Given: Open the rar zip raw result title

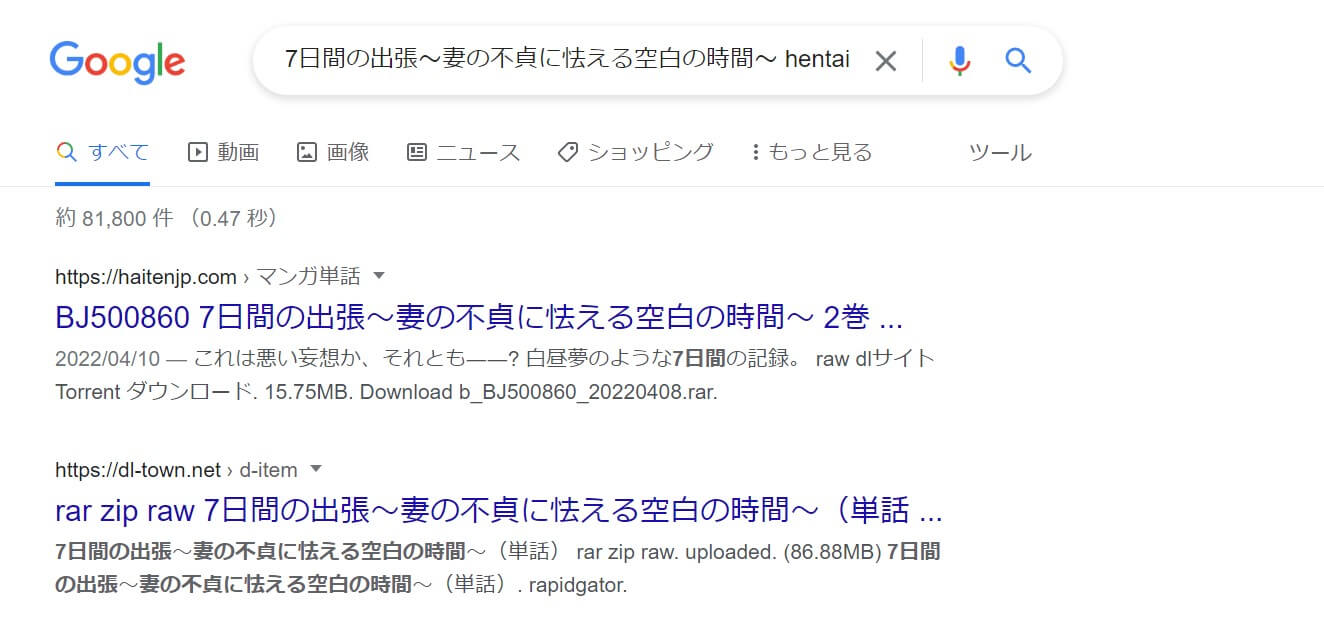Looking at the screenshot, I should click(499, 511).
